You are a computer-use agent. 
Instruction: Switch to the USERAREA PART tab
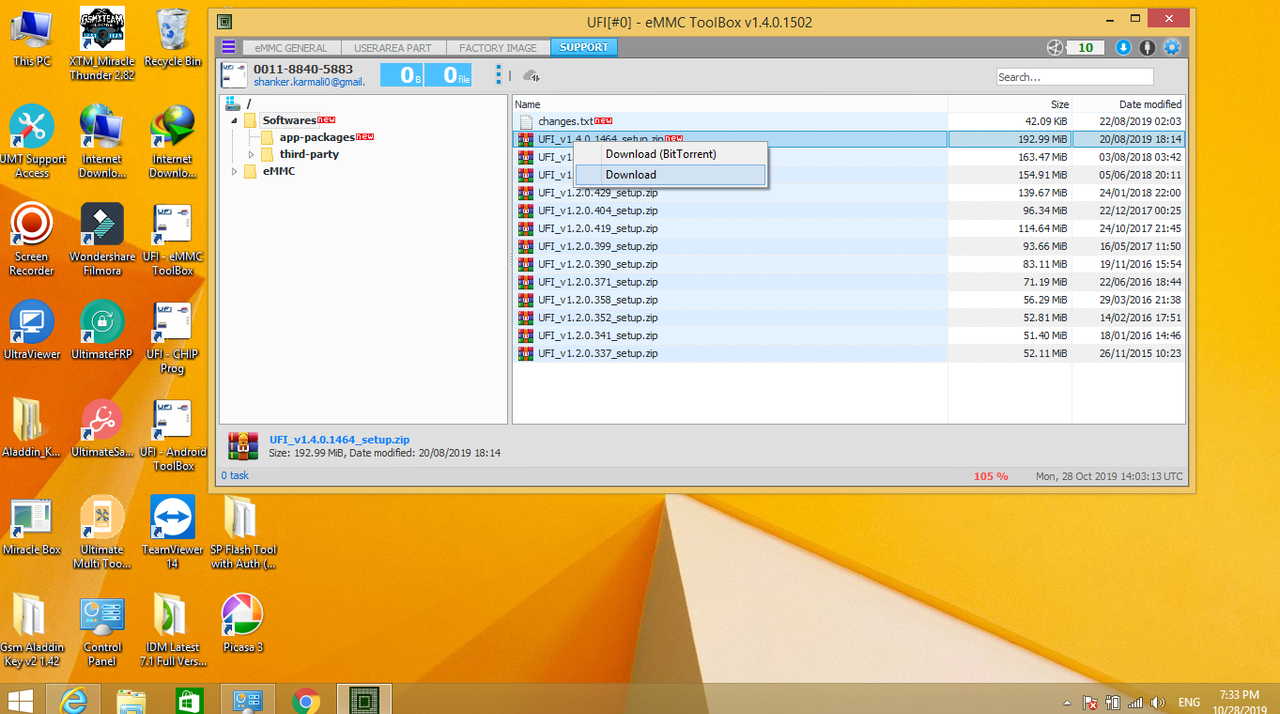click(x=393, y=48)
